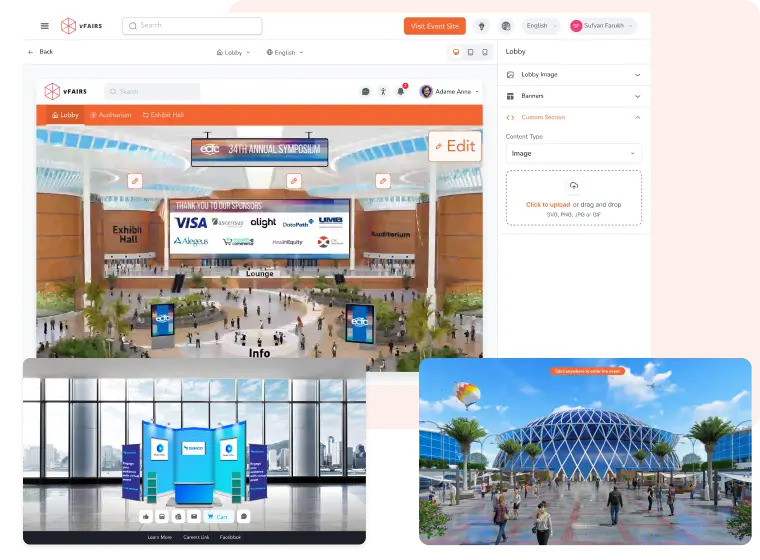The image size is (760, 560).
Task: Click the Cart button under the booth
Action: 218,516
